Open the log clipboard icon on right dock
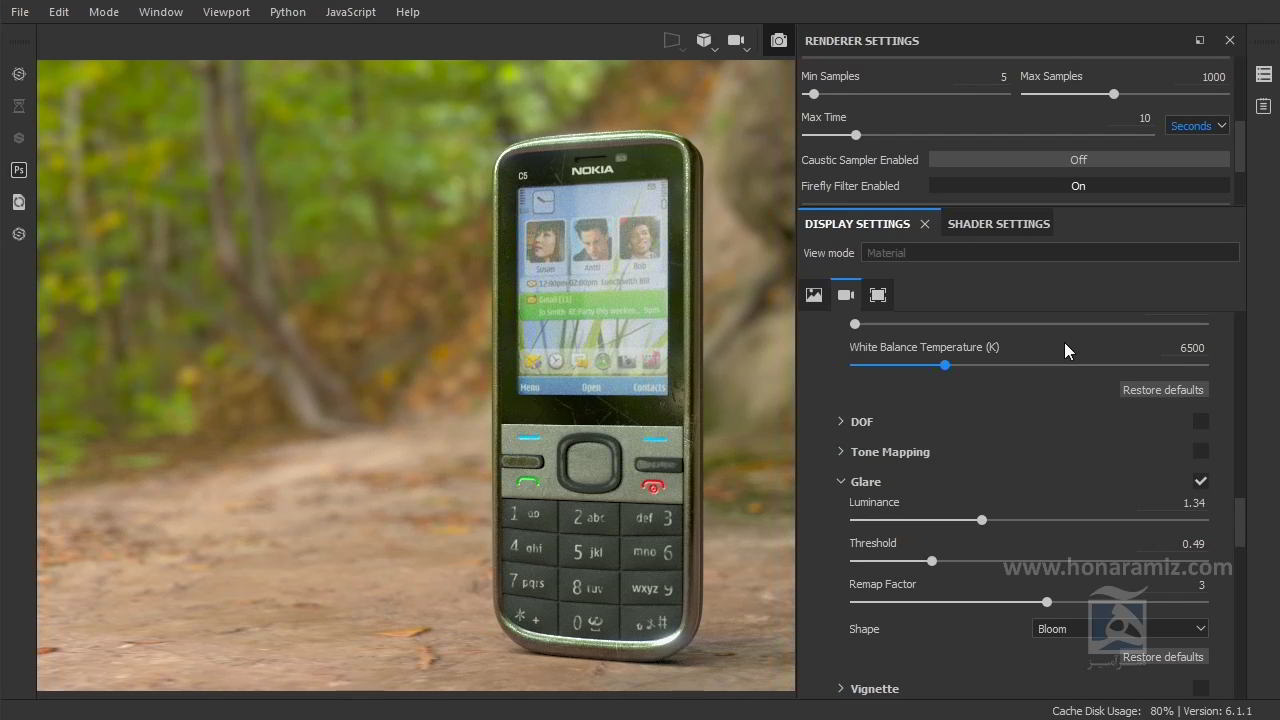The width and height of the screenshot is (1280, 720). pyautogui.click(x=1264, y=106)
